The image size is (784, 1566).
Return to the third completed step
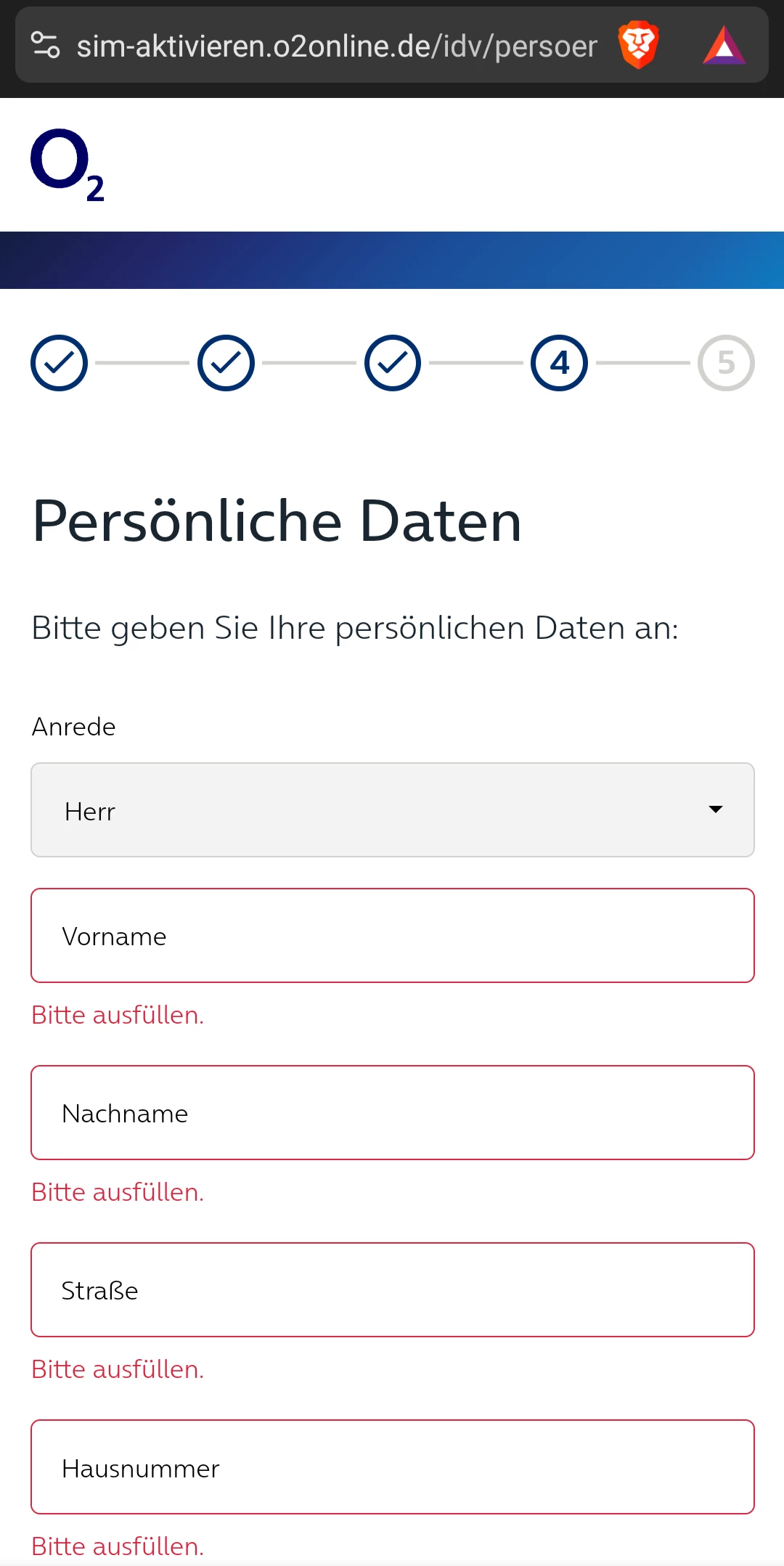(393, 363)
